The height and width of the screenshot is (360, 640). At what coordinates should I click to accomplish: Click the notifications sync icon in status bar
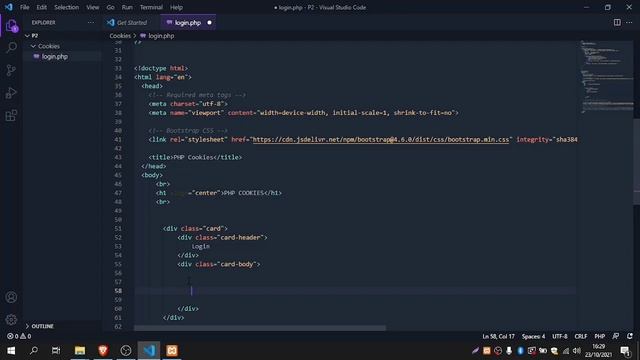click(630, 336)
